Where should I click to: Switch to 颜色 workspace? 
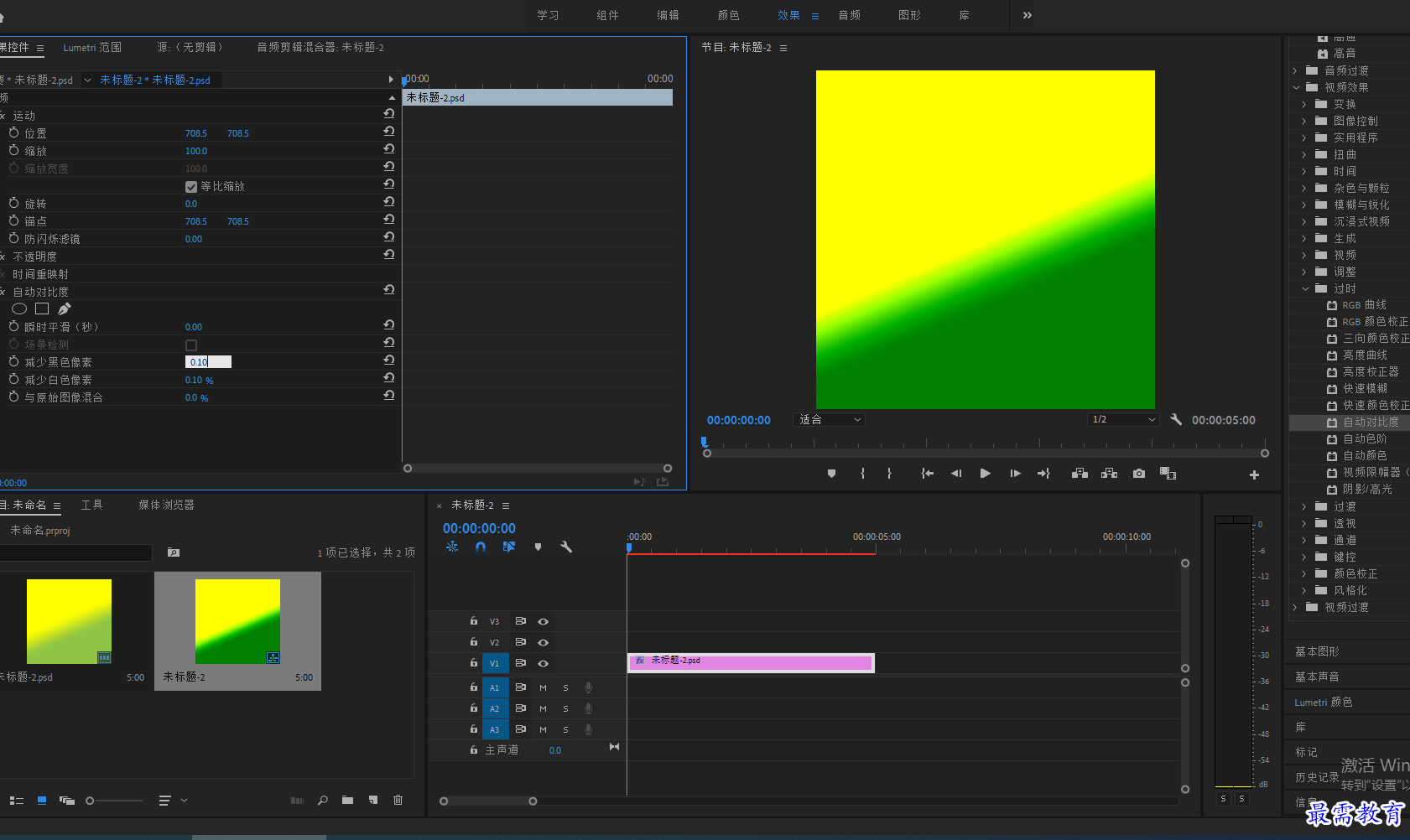point(728,15)
